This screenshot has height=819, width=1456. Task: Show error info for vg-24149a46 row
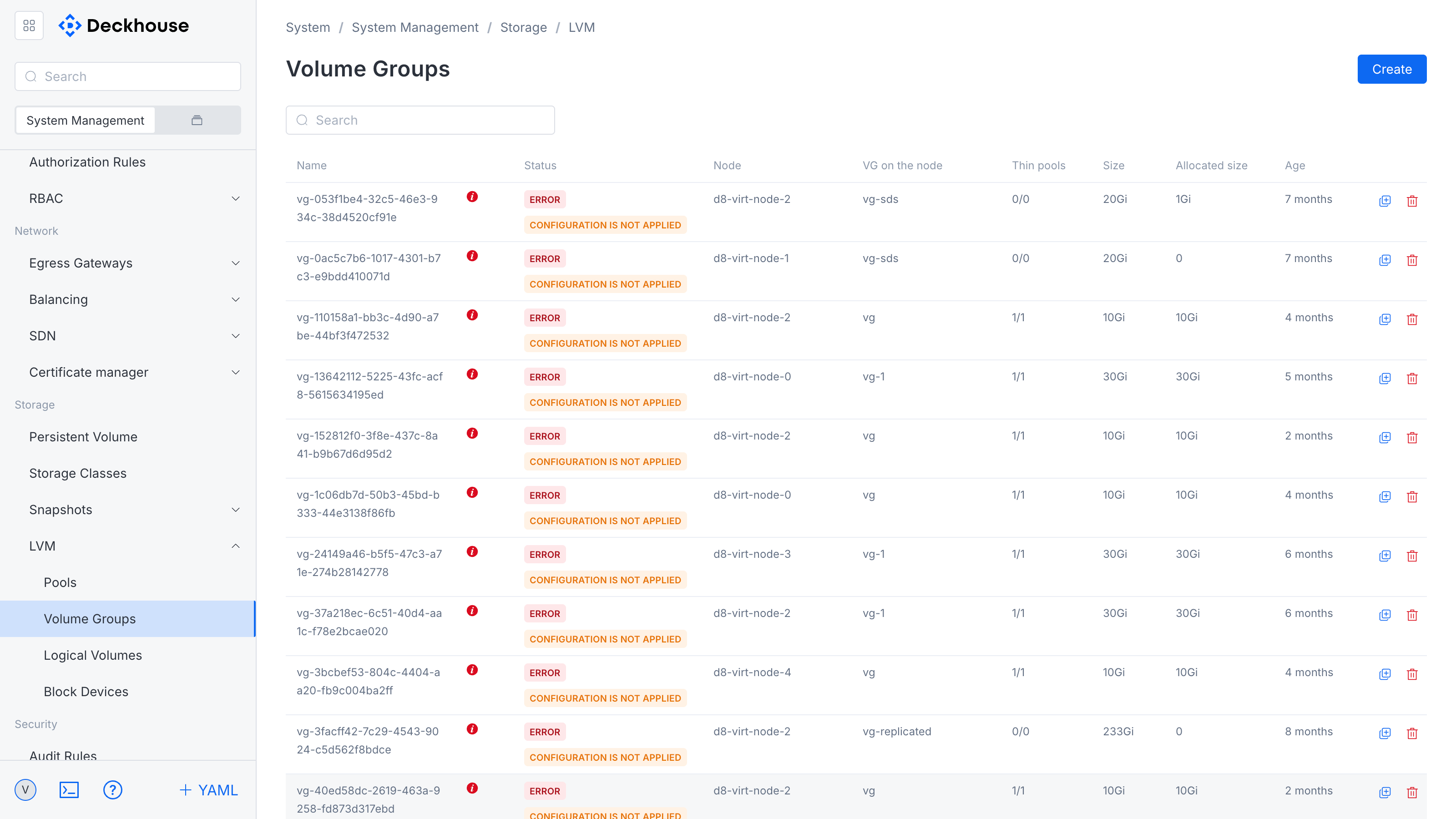[x=473, y=551]
